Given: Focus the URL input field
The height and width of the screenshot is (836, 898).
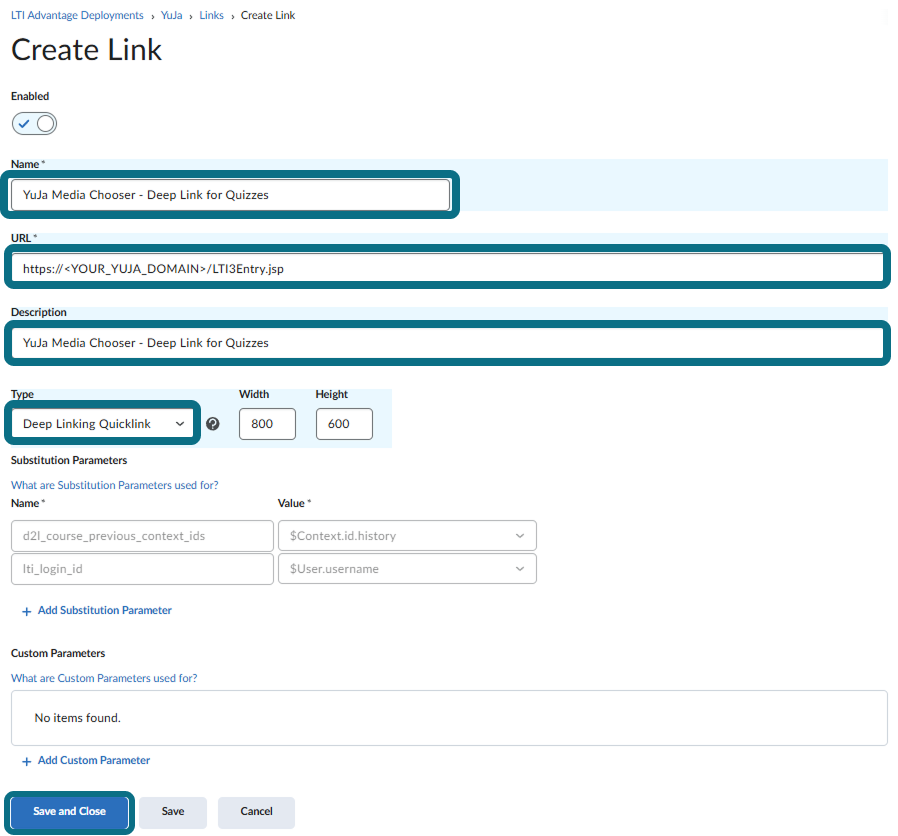Looking at the screenshot, I should click(447, 269).
